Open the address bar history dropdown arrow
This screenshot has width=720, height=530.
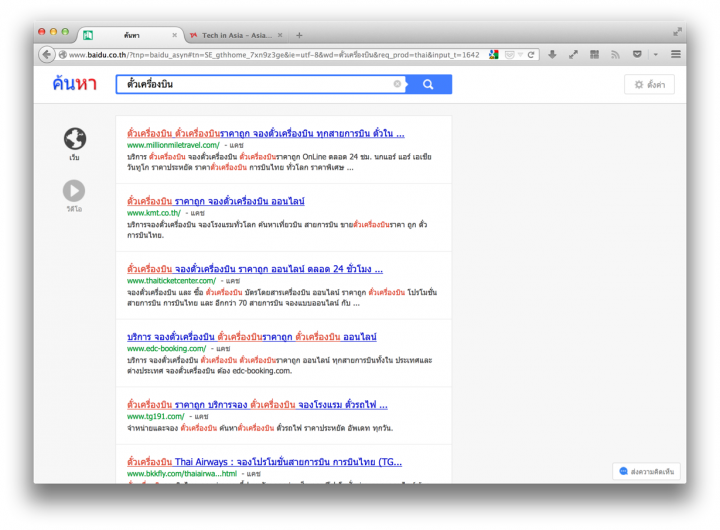(x=521, y=55)
